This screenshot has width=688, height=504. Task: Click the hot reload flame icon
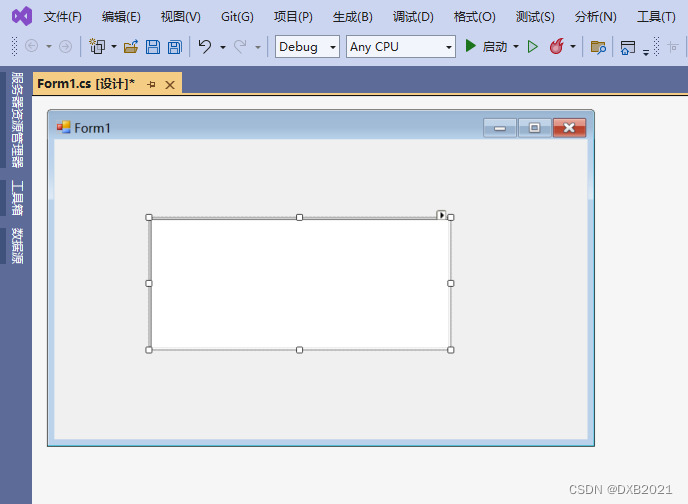[x=556, y=46]
